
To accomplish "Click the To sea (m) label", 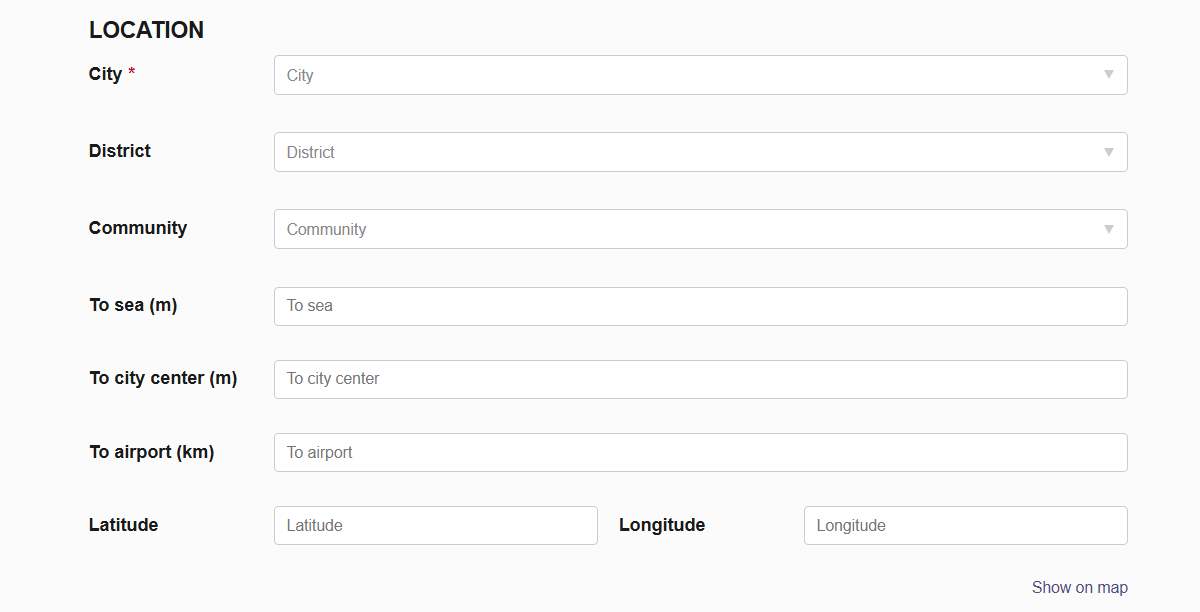I will coord(133,305).
